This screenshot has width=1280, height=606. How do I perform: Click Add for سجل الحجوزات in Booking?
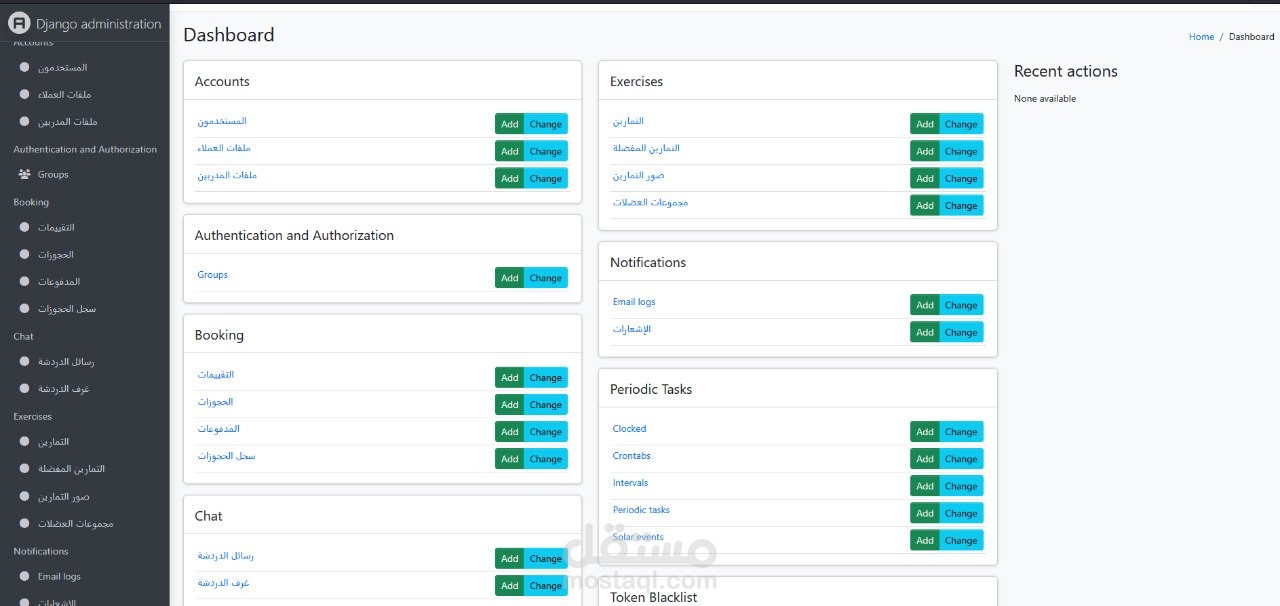point(510,459)
